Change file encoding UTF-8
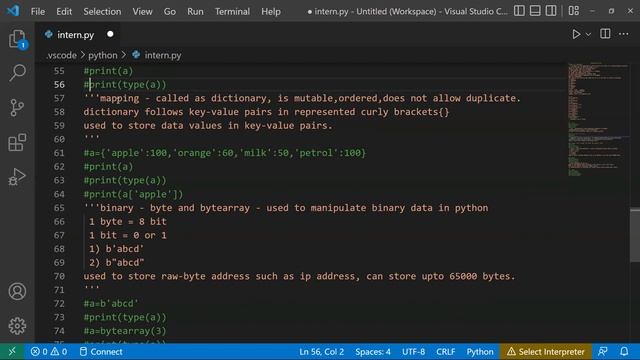Screen dimensions: 640x360 [x=413, y=351]
